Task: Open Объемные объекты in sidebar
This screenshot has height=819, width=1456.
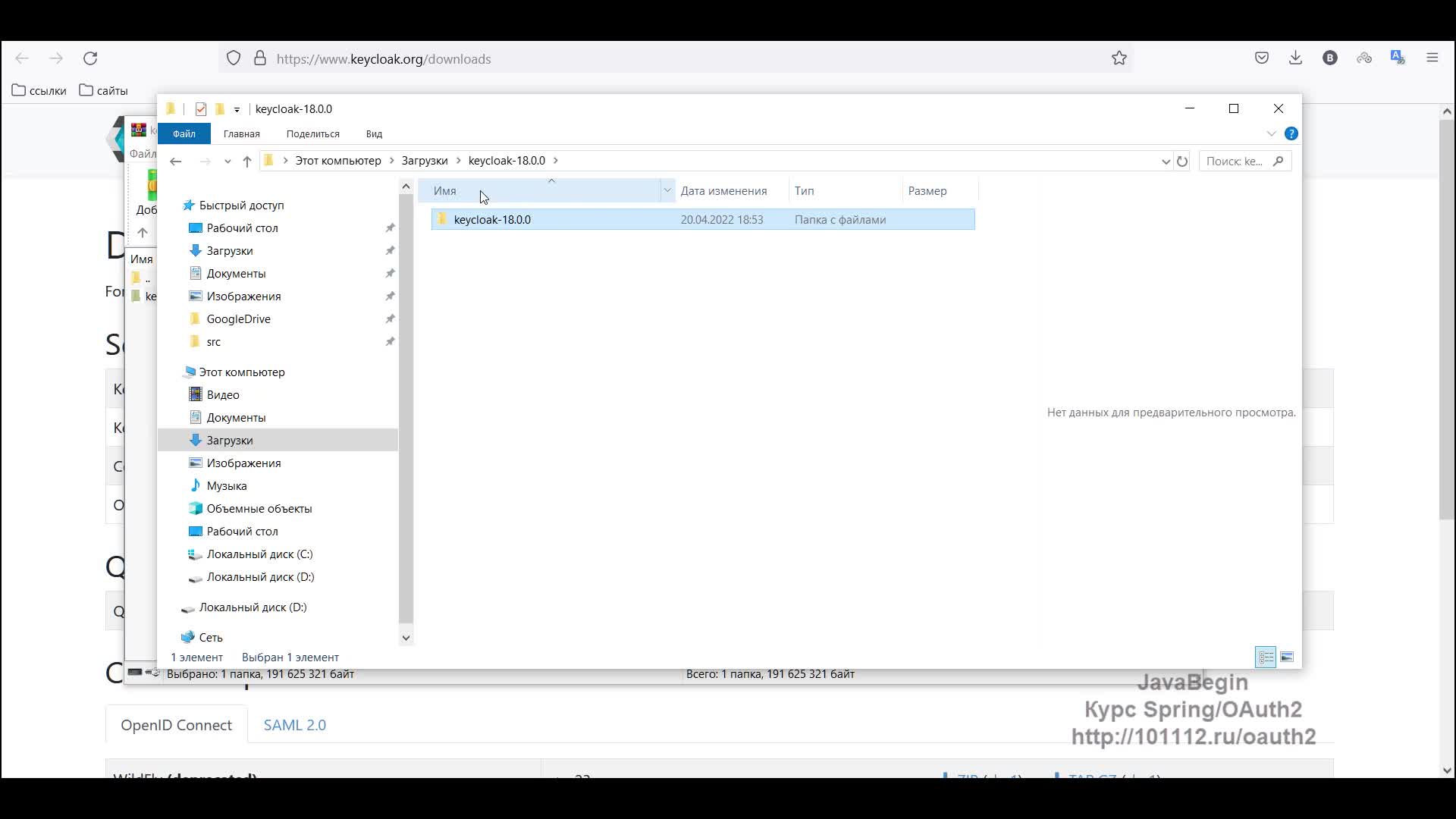Action: pyautogui.click(x=259, y=509)
